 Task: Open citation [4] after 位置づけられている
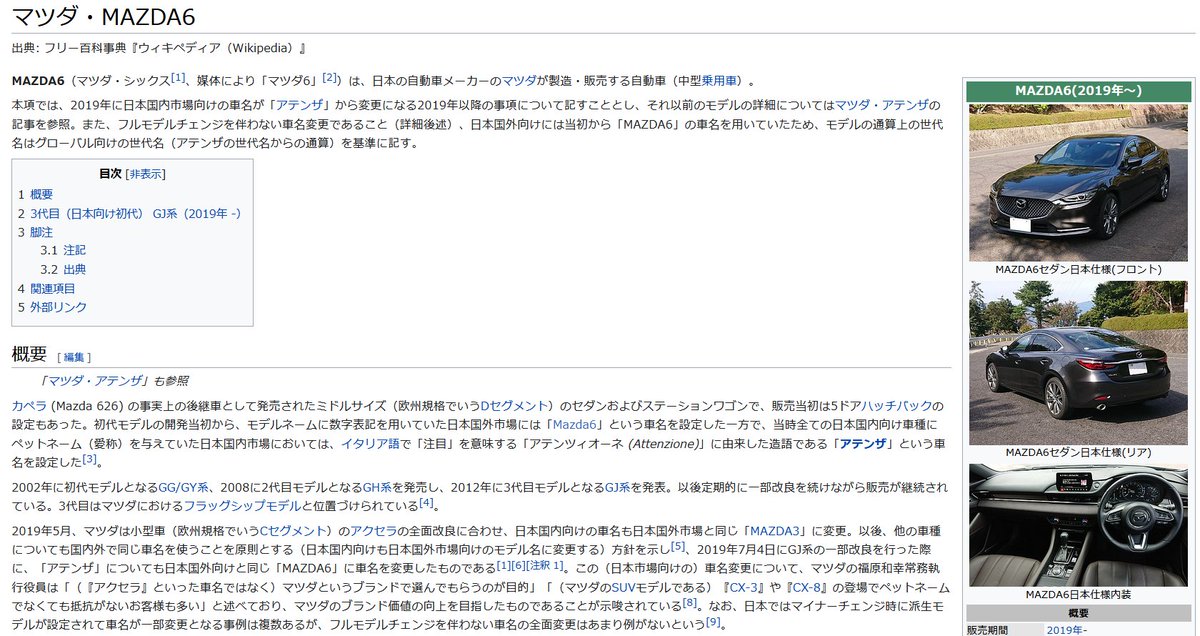point(427,501)
